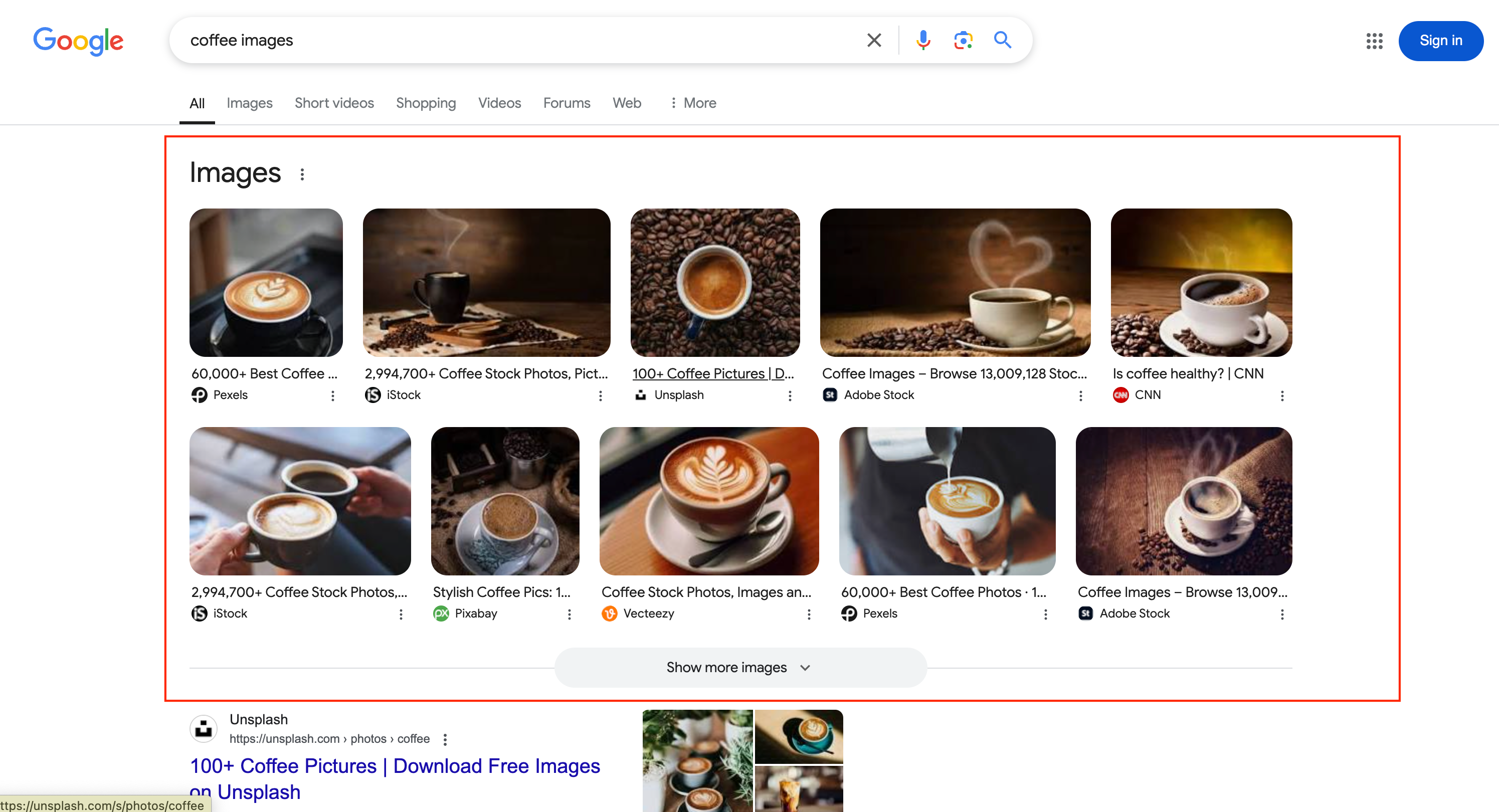Clear the search box with X icon

pyautogui.click(x=873, y=40)
